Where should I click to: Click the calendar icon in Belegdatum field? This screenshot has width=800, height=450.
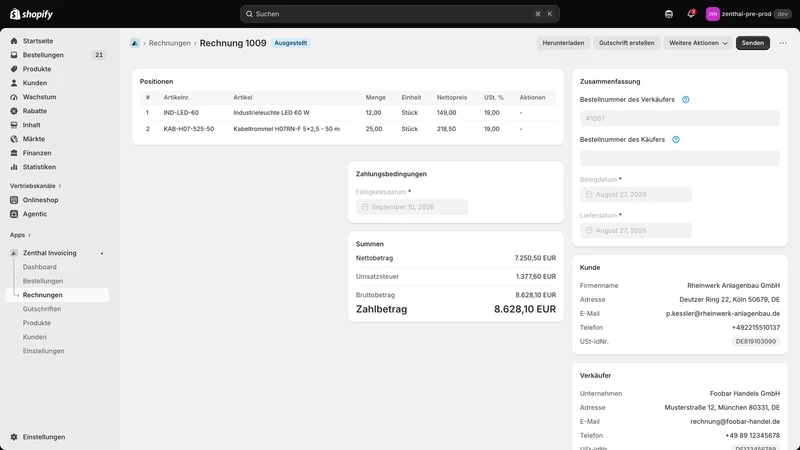[x=589, y=194]
